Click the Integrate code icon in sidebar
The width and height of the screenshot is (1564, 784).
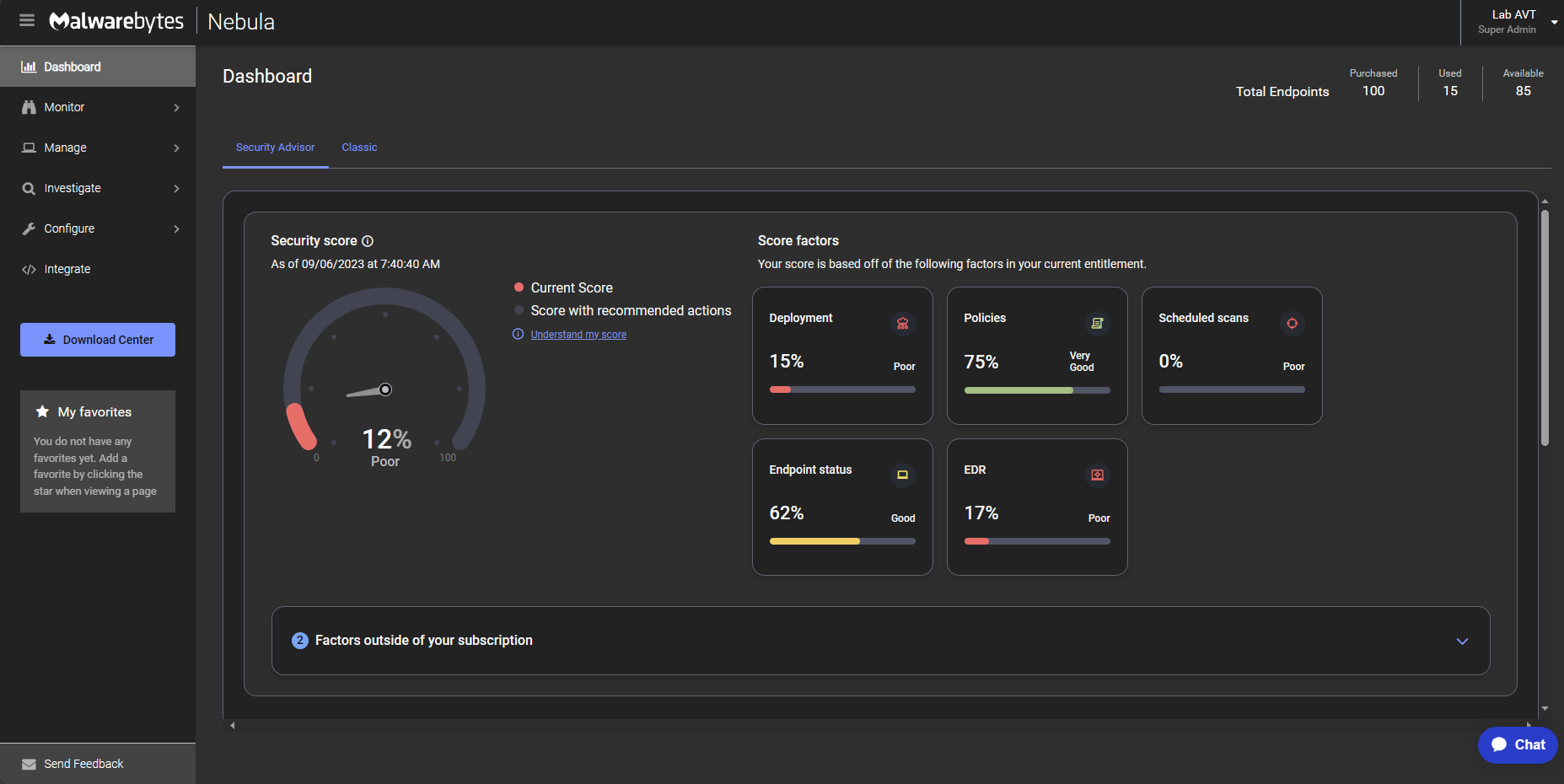point(29,269)
